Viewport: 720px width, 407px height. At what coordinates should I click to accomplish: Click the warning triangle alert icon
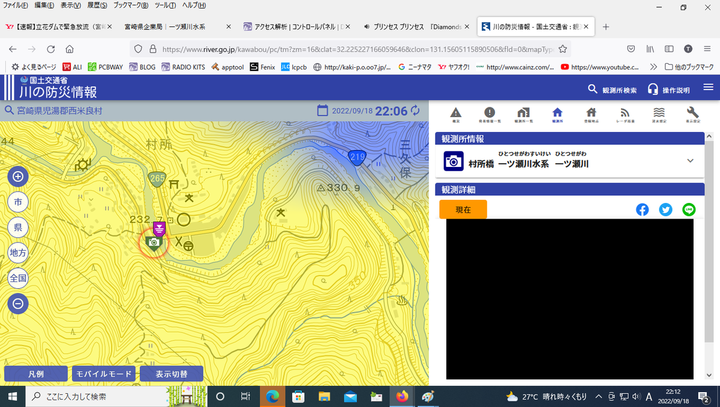point(455,116)
